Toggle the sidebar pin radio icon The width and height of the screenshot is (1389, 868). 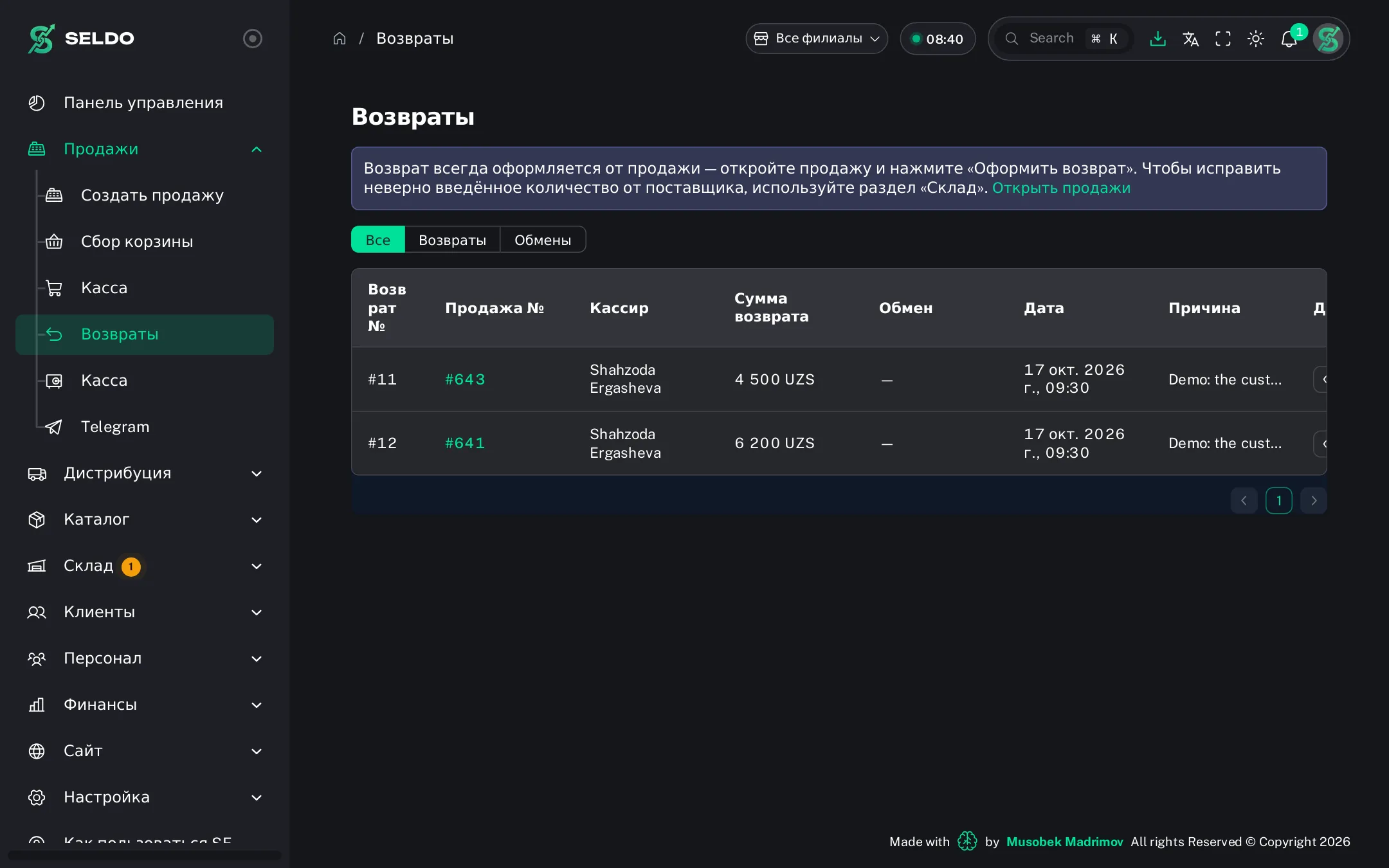coord(253,39)
